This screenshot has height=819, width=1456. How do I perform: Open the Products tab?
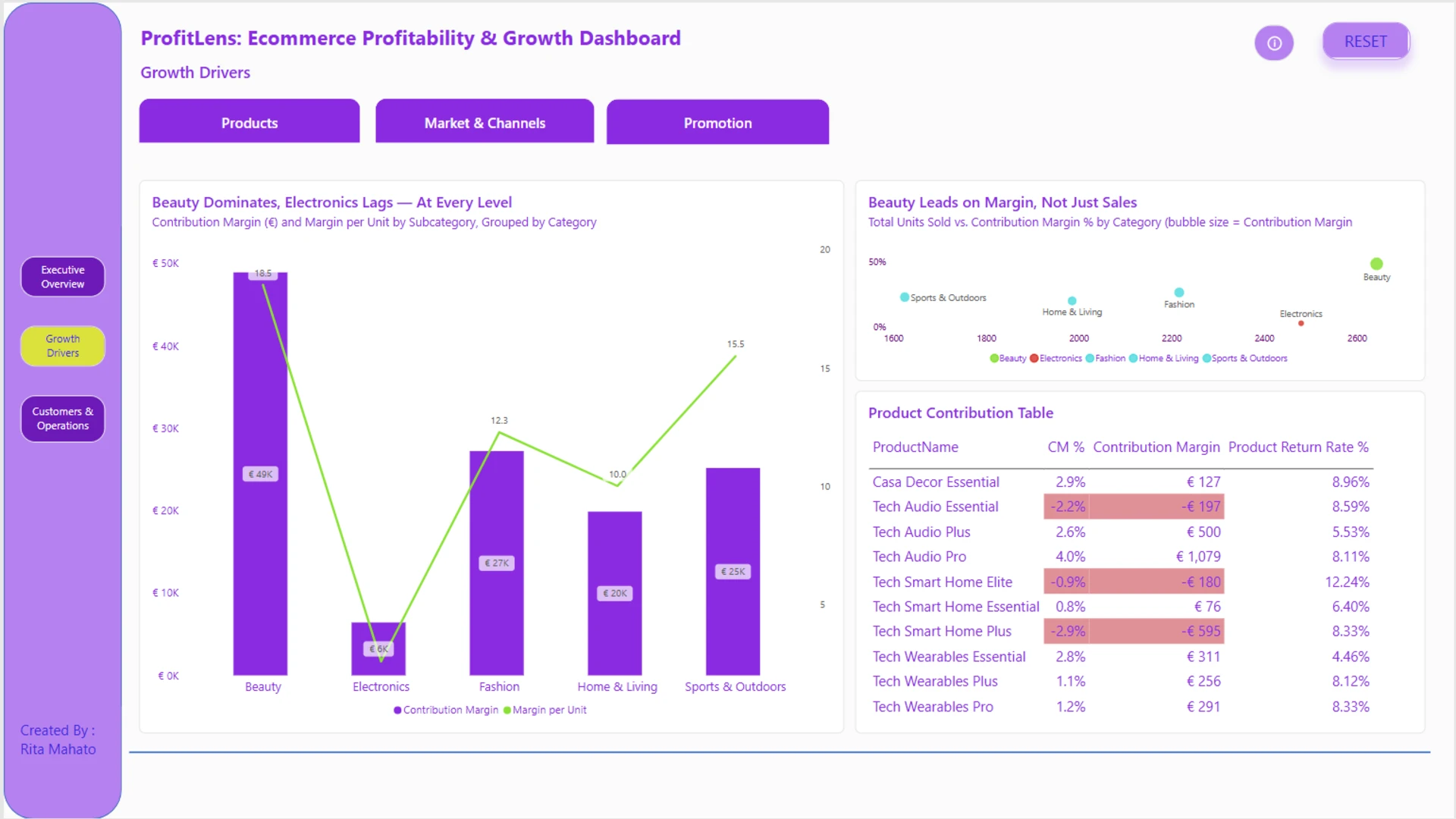click(x=249, y=121)
